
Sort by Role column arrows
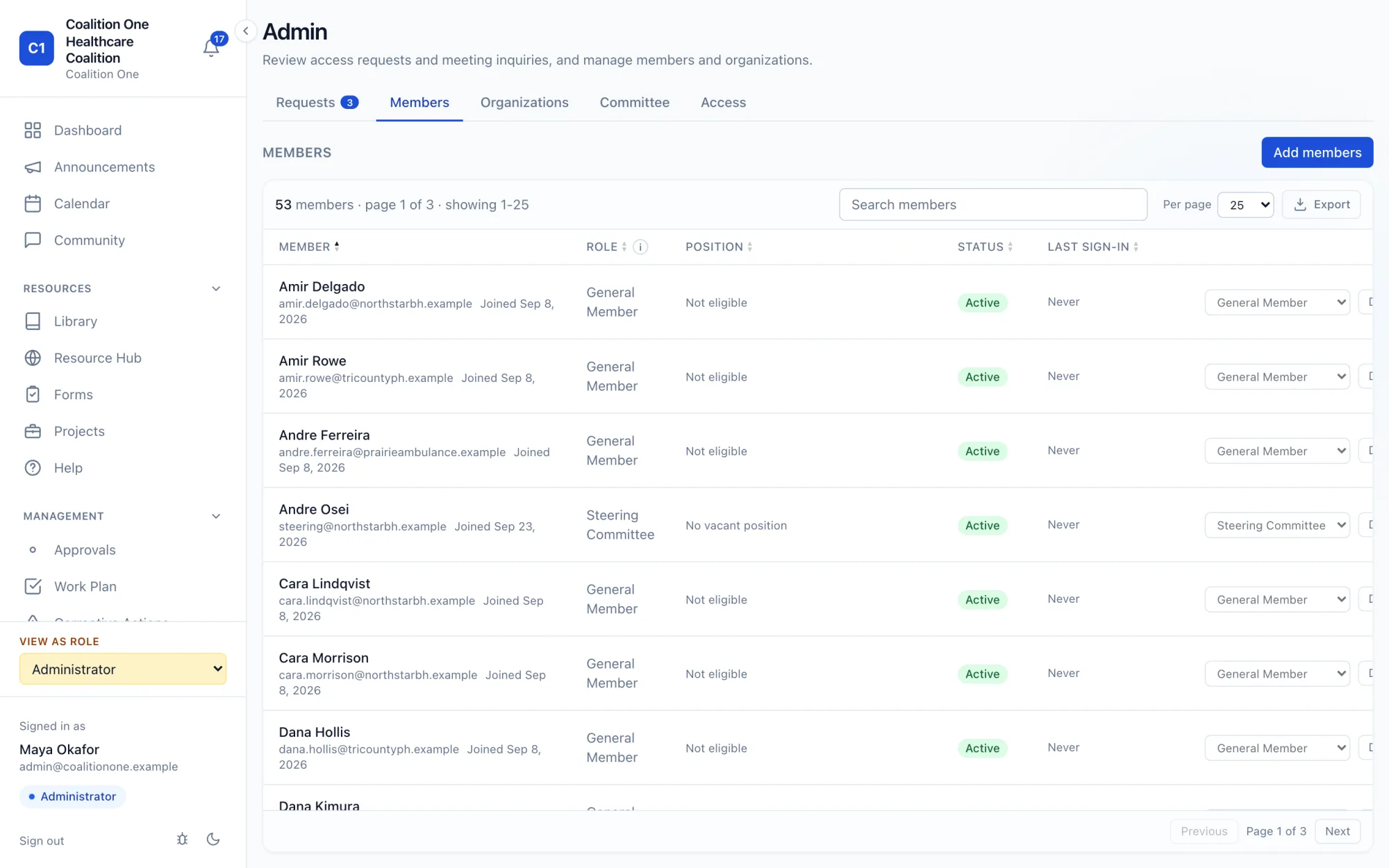624,247
